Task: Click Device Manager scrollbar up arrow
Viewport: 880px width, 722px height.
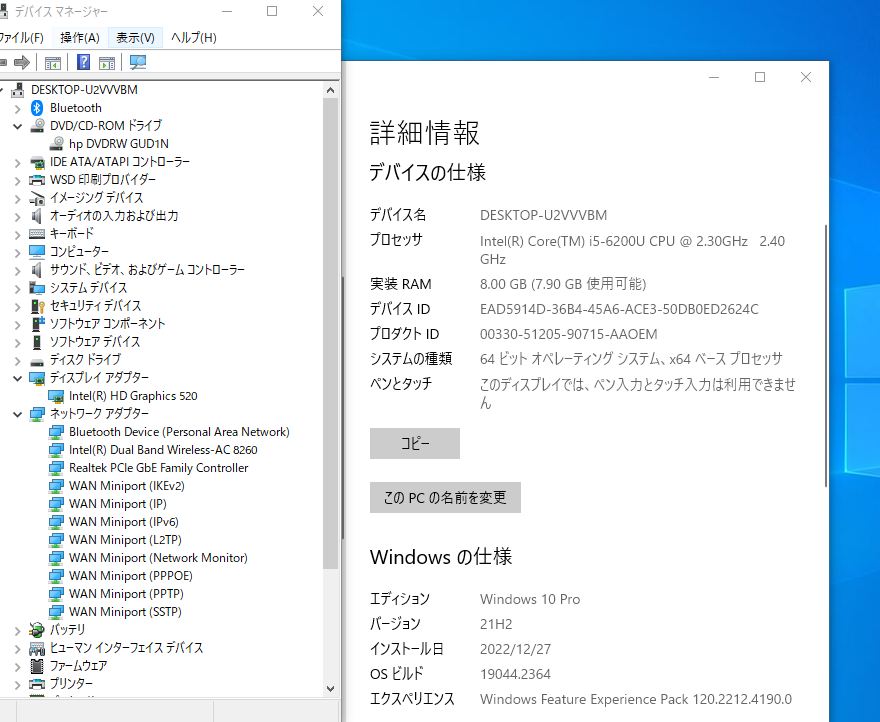Action: tap(331, 90)
